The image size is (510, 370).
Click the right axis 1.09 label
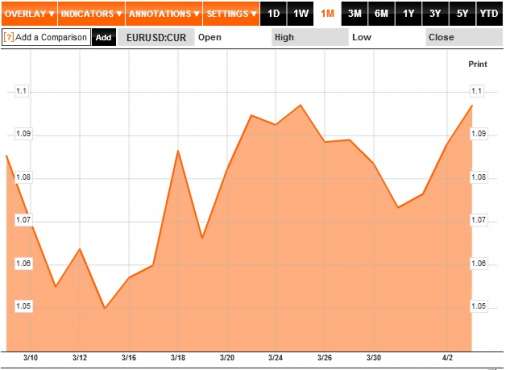(478, 134)
